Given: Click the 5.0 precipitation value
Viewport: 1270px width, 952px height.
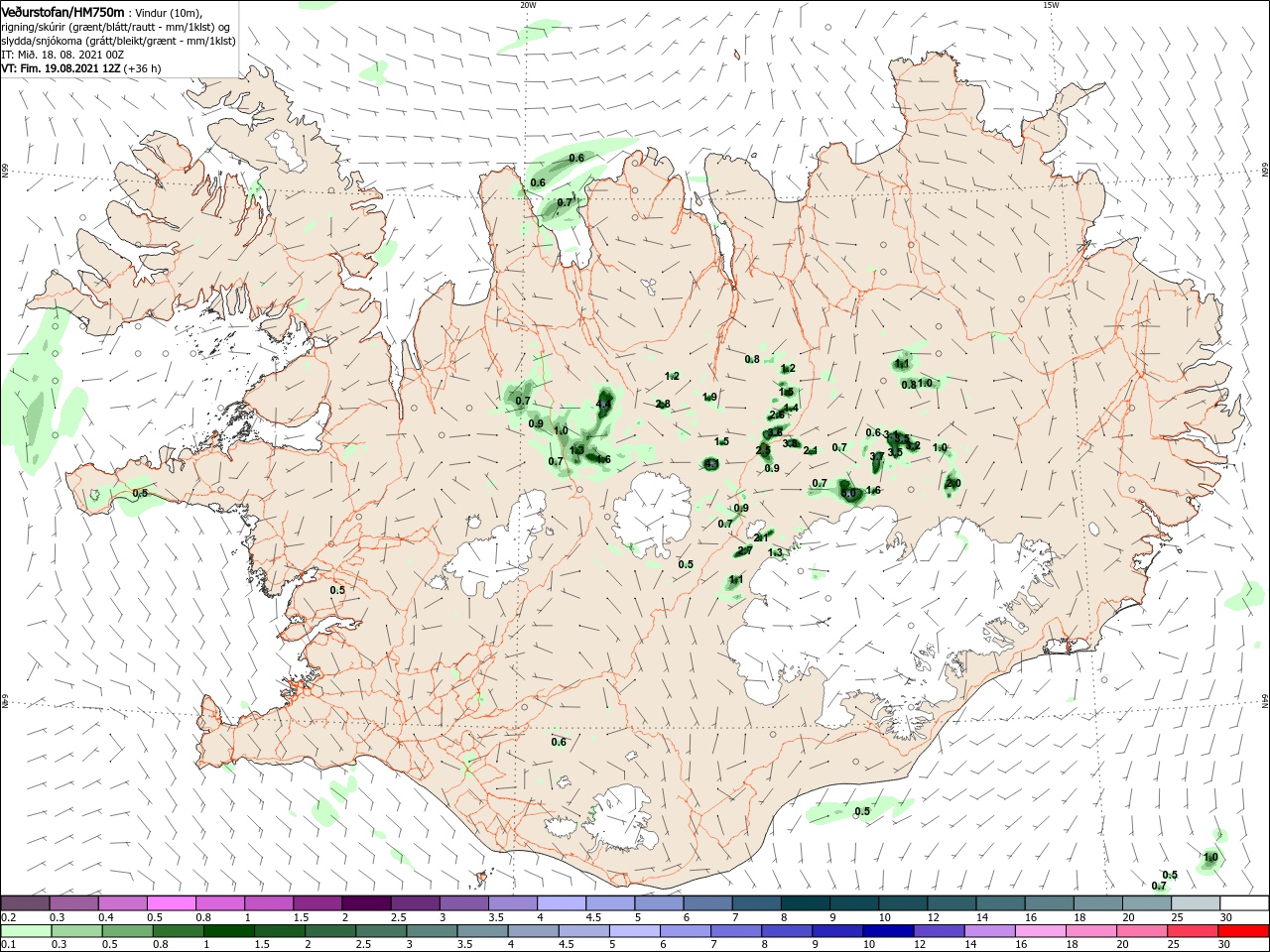Looking at the screenshot, I should click(x=847, y=493).
